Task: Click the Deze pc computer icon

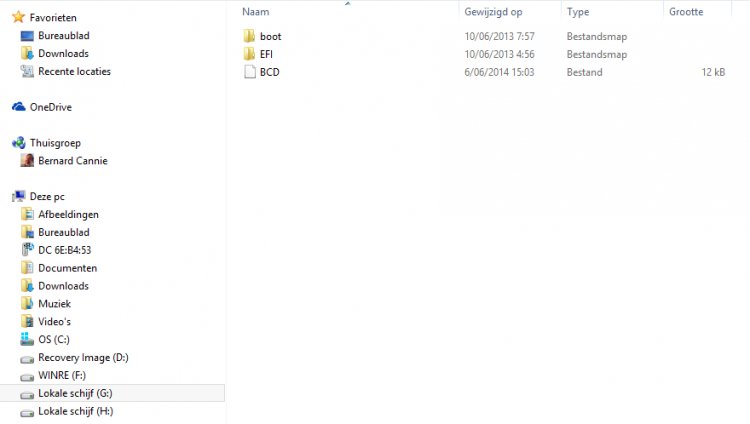Action: point(19,196)
